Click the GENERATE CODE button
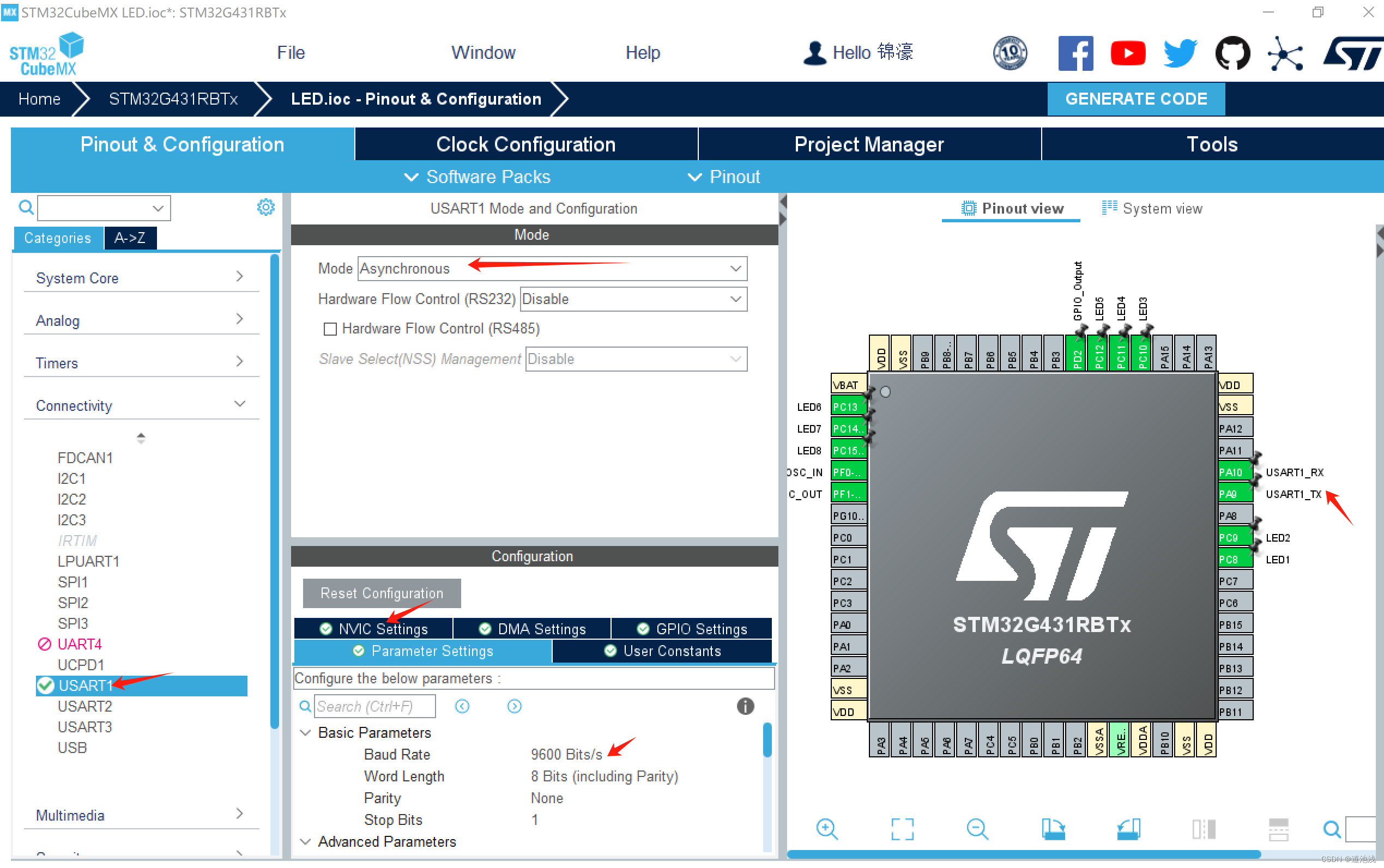Image resolution: width=1384 pixels, height=868 pixels. (1136, 98)
